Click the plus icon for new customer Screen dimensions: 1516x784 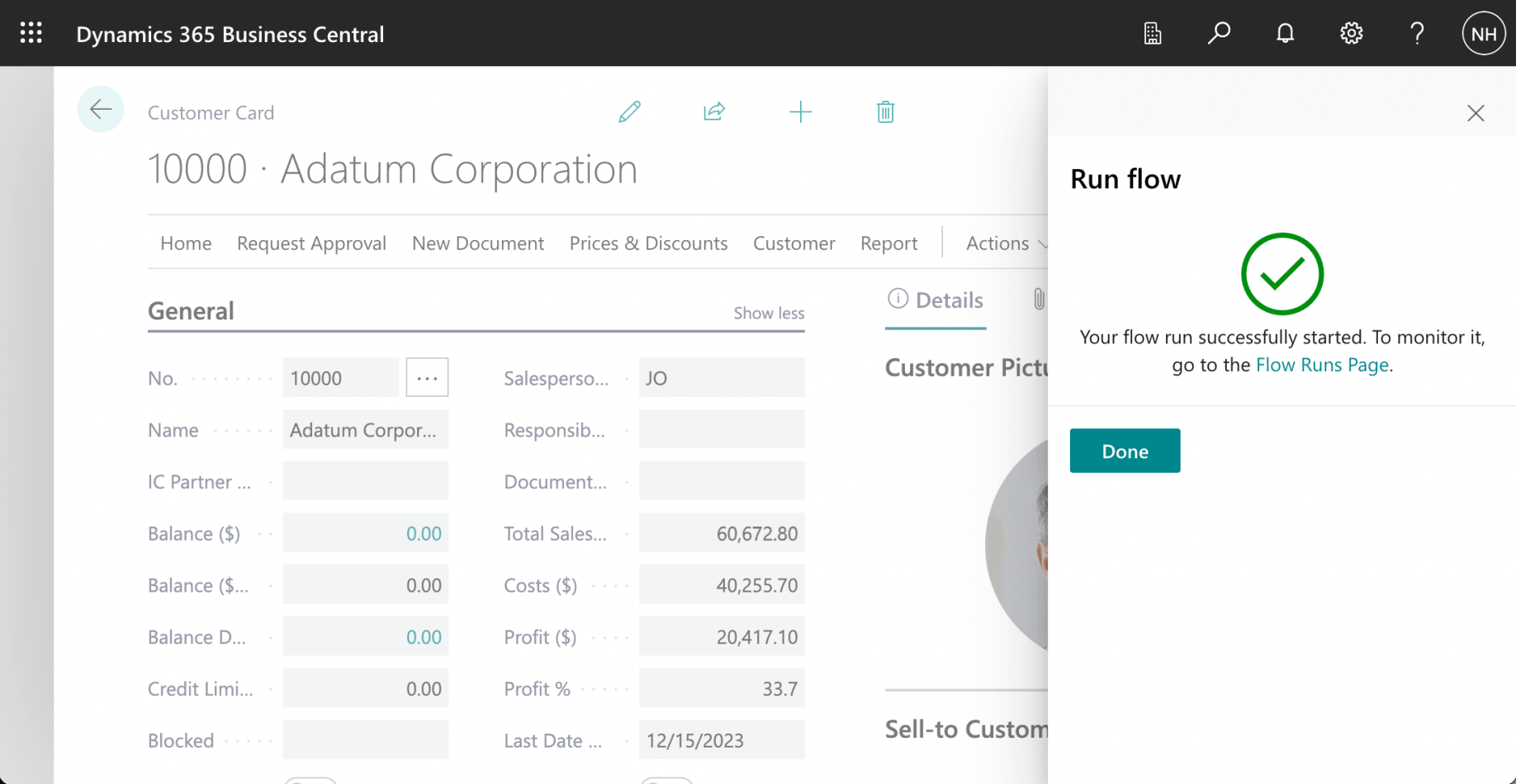(x=800, y=111)
